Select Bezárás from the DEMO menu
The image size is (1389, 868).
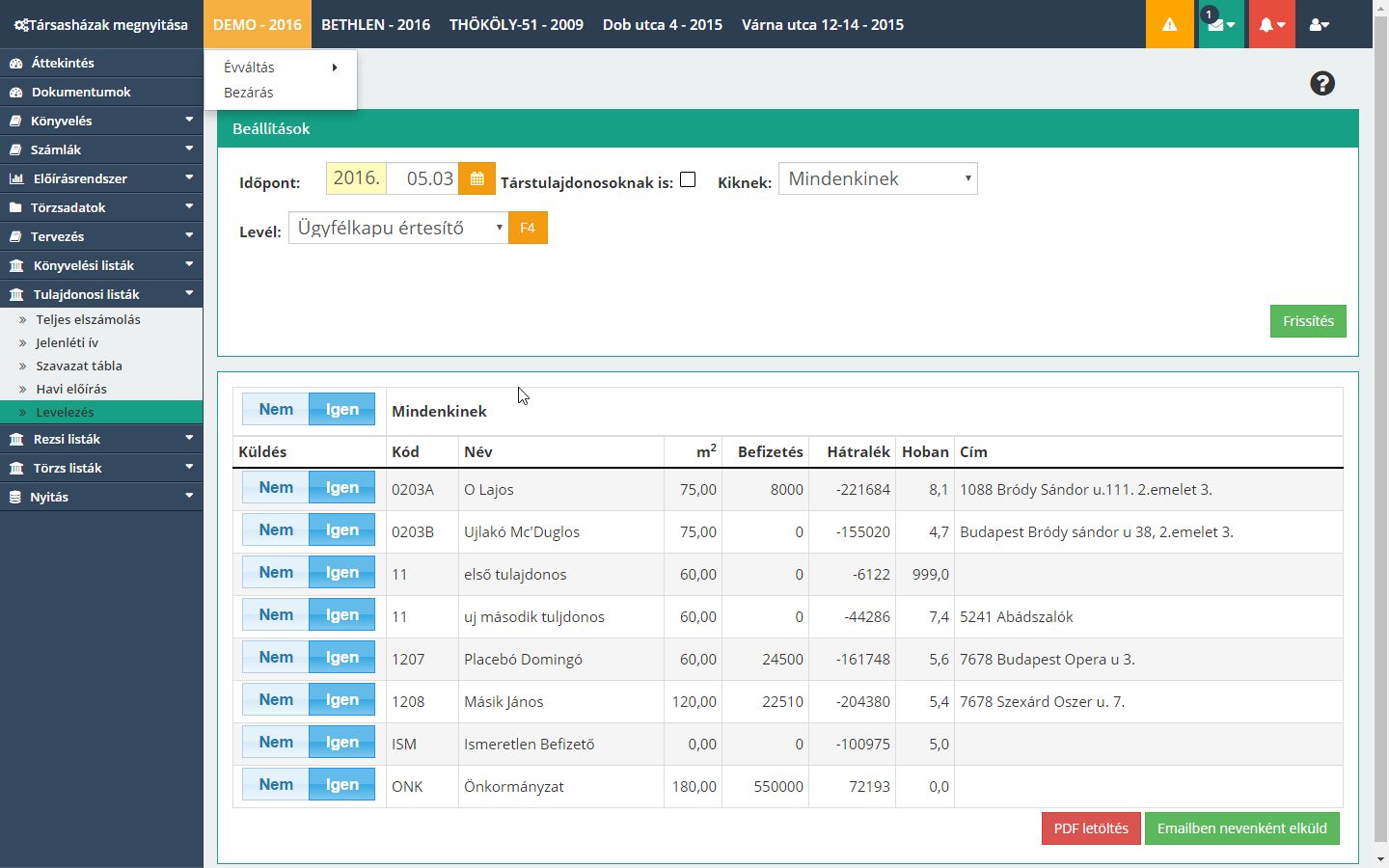[x=249, y=93]
